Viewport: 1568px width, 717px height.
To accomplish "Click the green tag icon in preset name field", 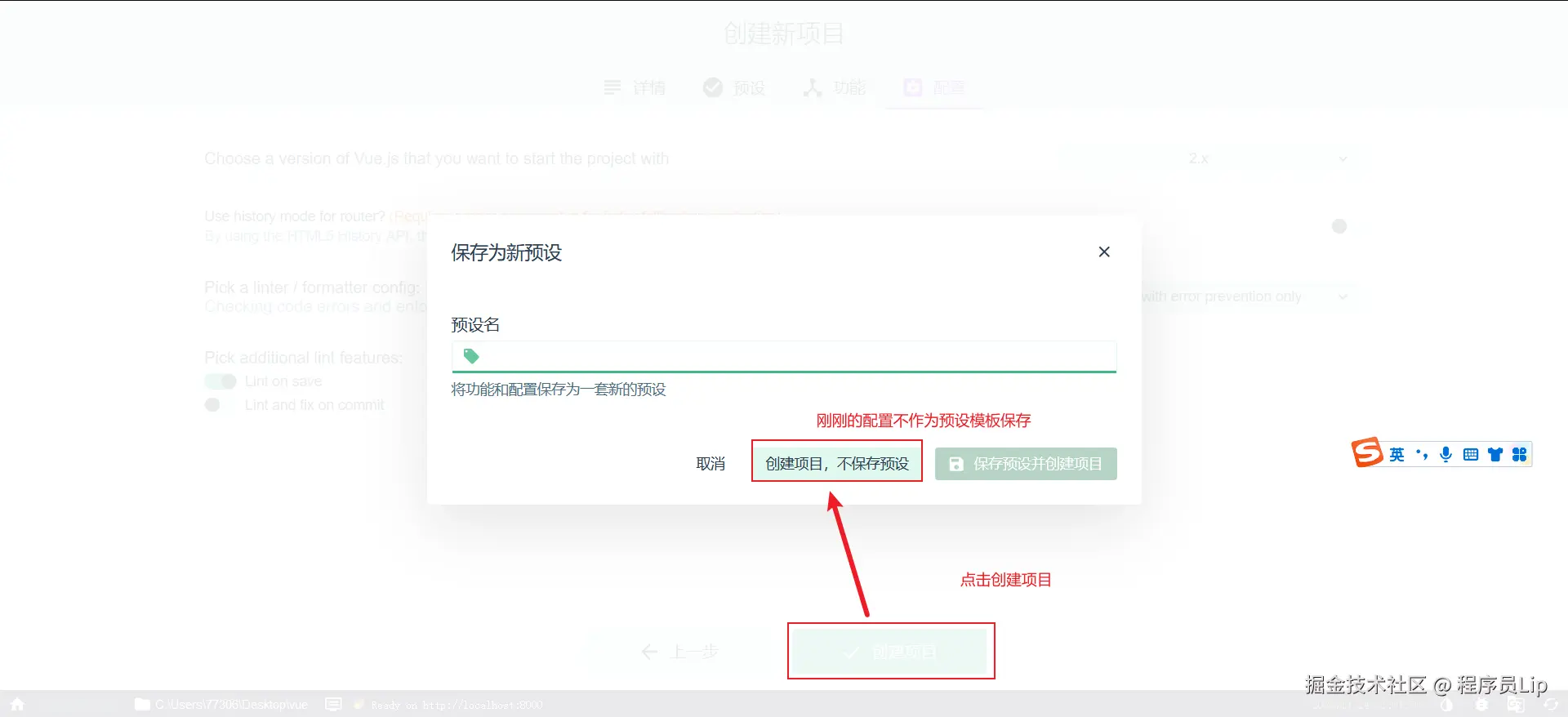I will 471,356.
